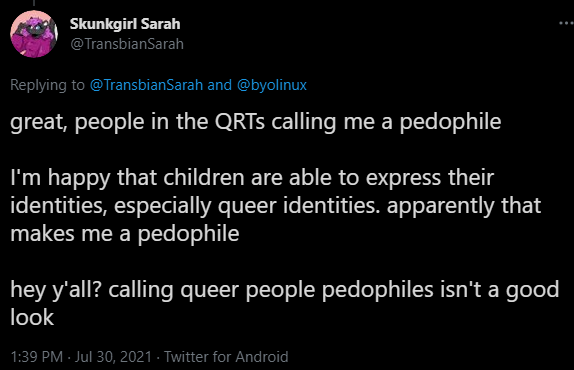The image size is (574, 370).
Task: Click the word 'QRTs' in the tweet
Action: tap(239, 122)
